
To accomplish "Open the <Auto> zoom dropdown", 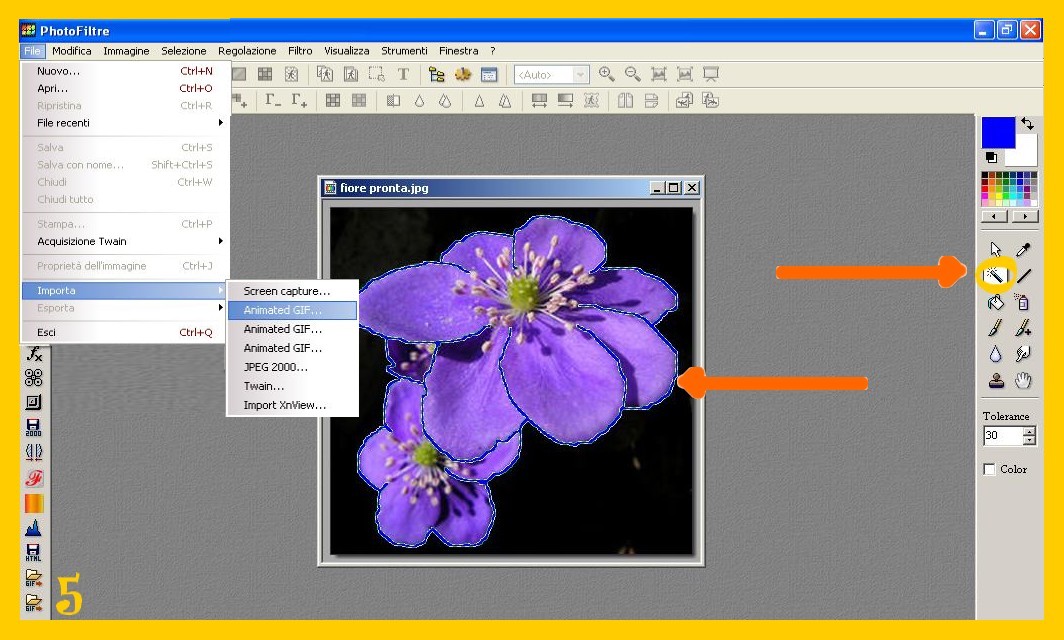I will 580,75.
